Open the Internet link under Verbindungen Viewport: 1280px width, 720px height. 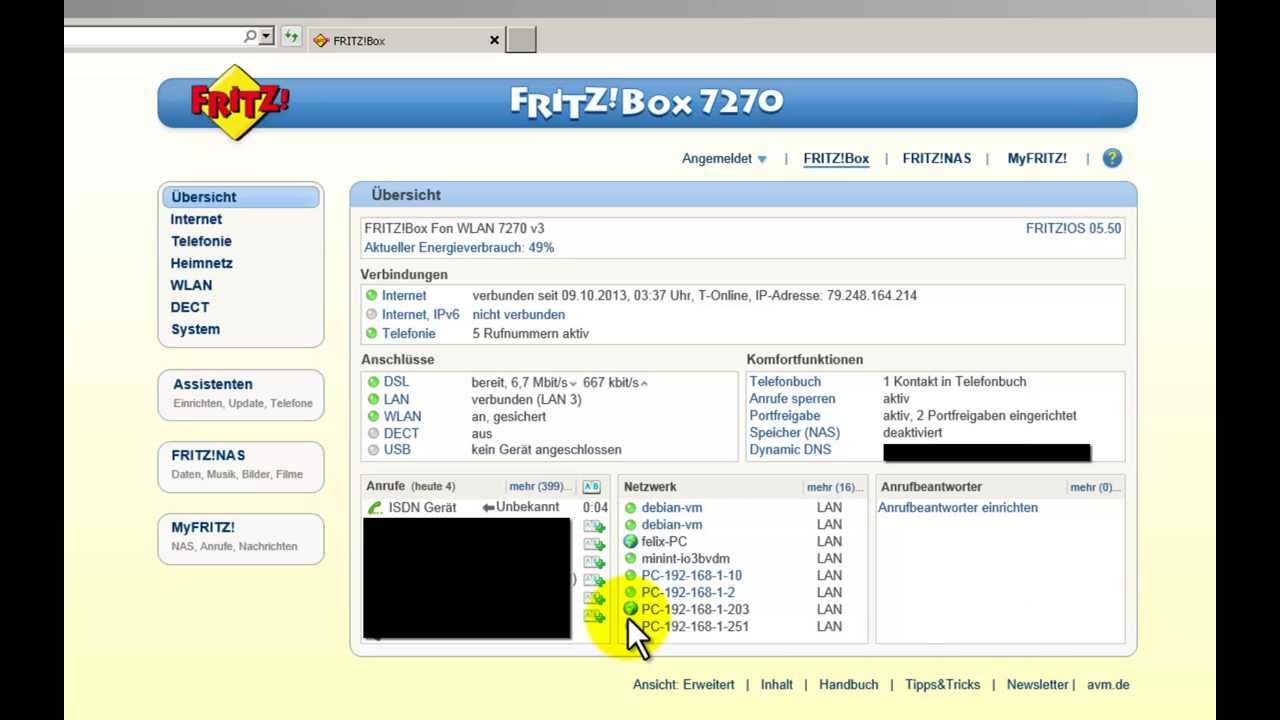click(x=404, y=295)
